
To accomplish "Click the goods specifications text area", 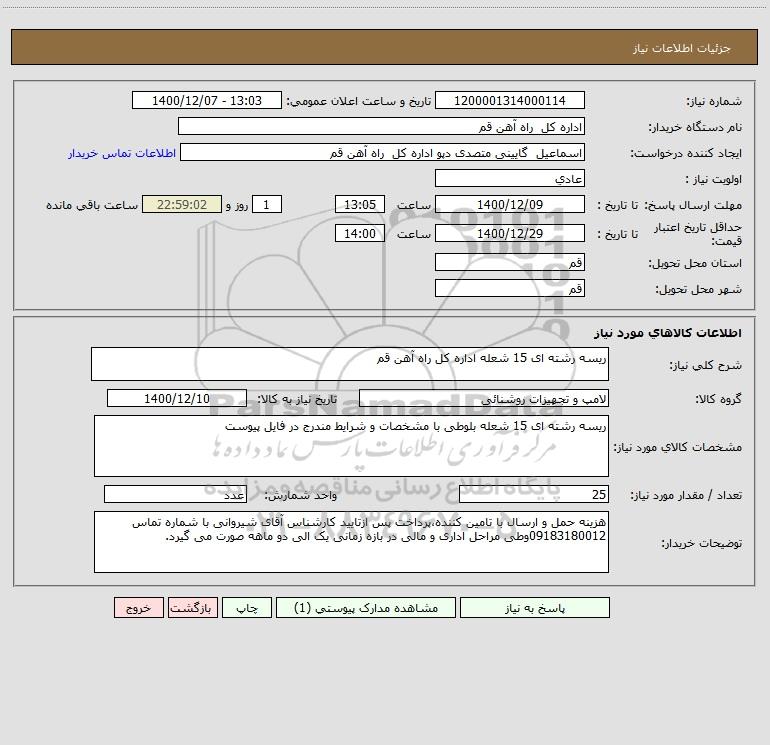I will coord(351,446).
